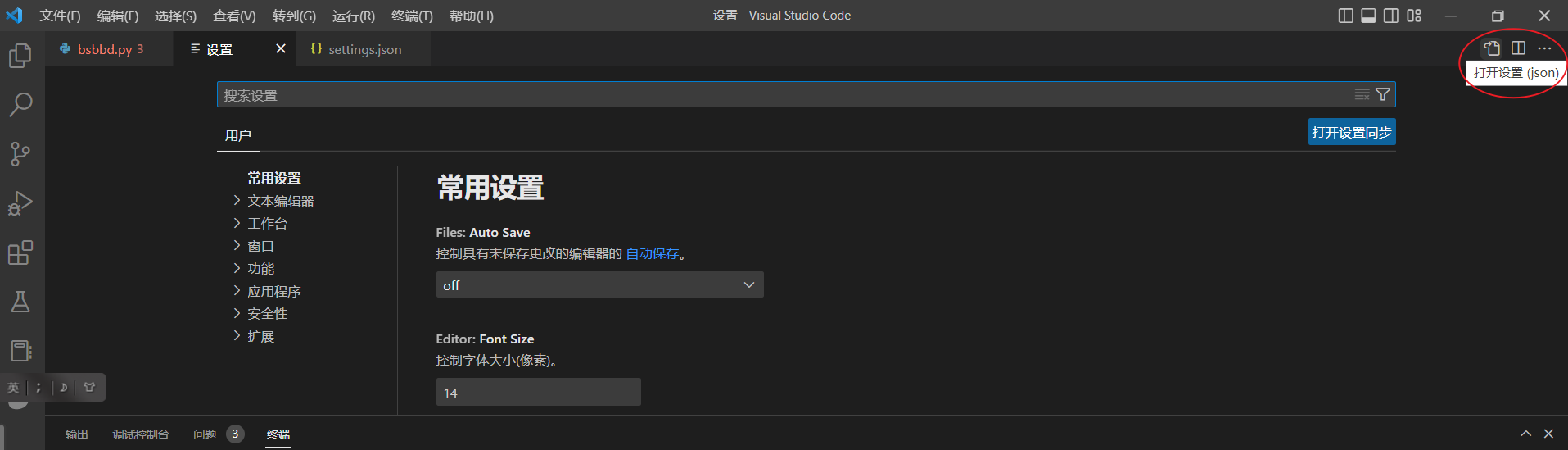Viewport: 1568px width, 450px height.
Task: Open the Explorer view in activity bar
Action: click(x=20, y=55)
